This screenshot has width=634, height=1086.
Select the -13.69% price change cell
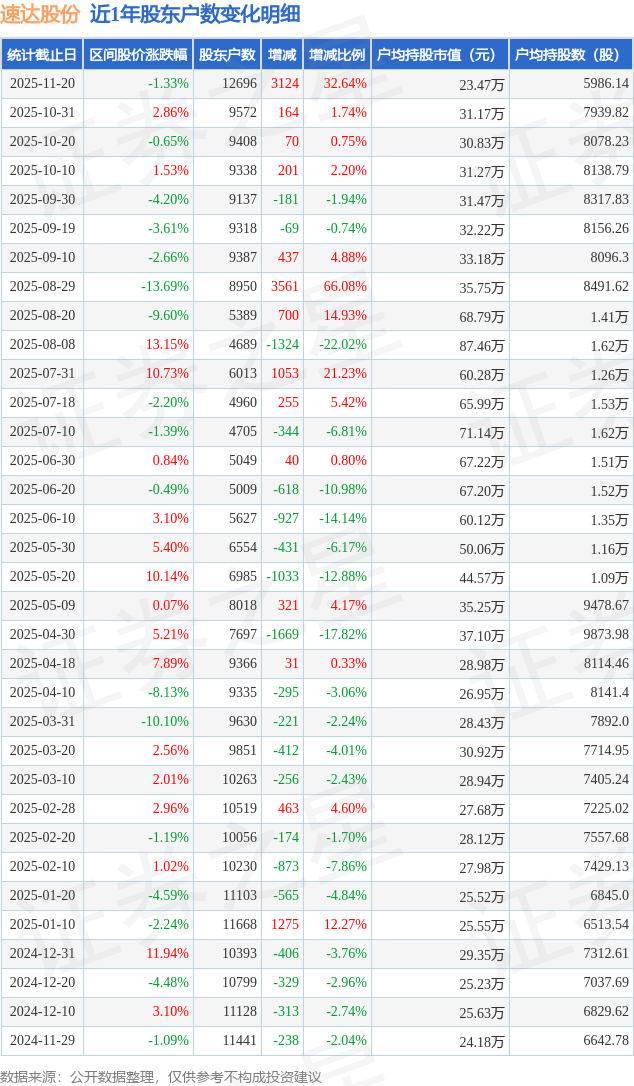tap(165, 287)
